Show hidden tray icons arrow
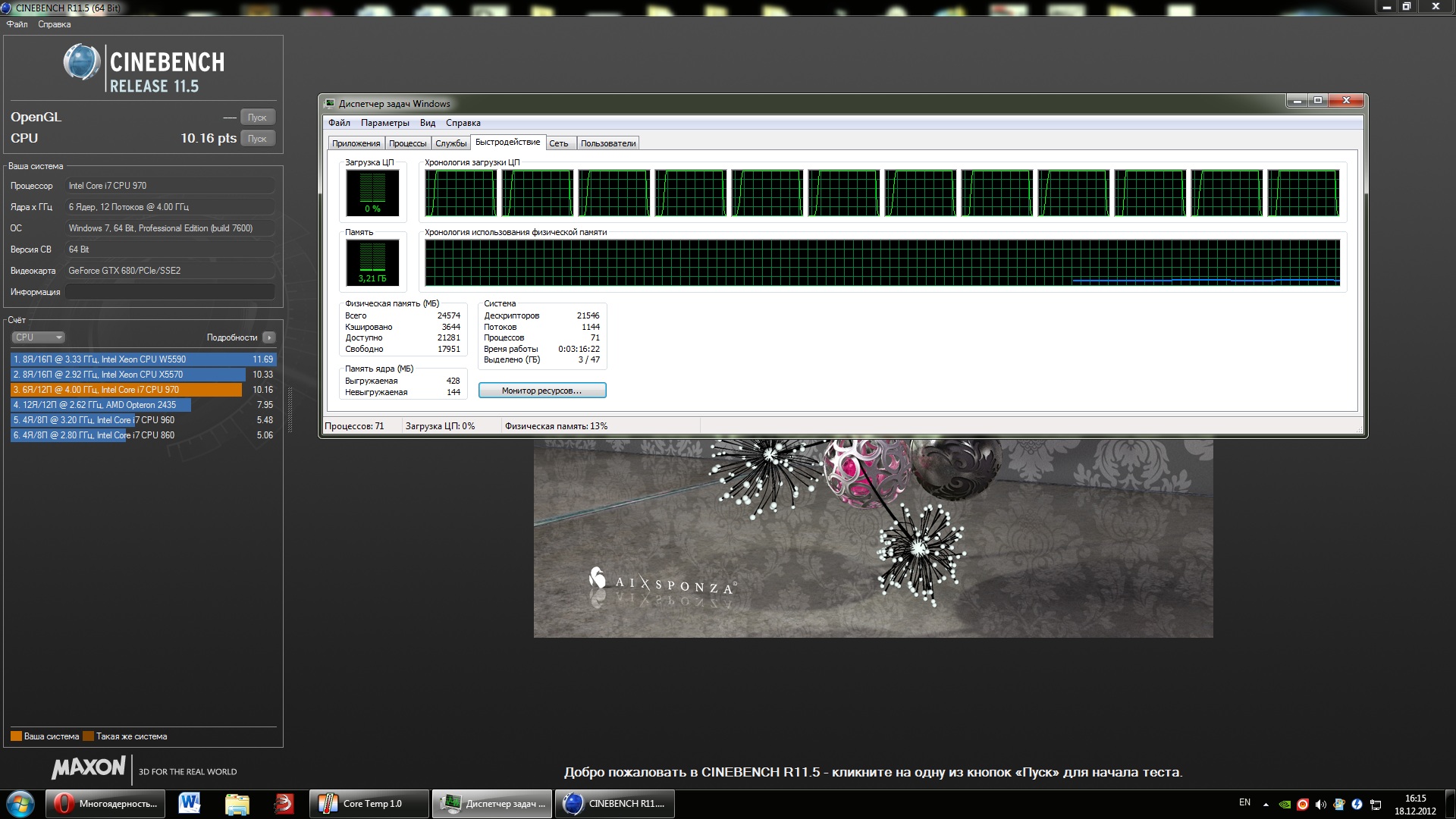 pyautogui.click(x=1266, y=804)
